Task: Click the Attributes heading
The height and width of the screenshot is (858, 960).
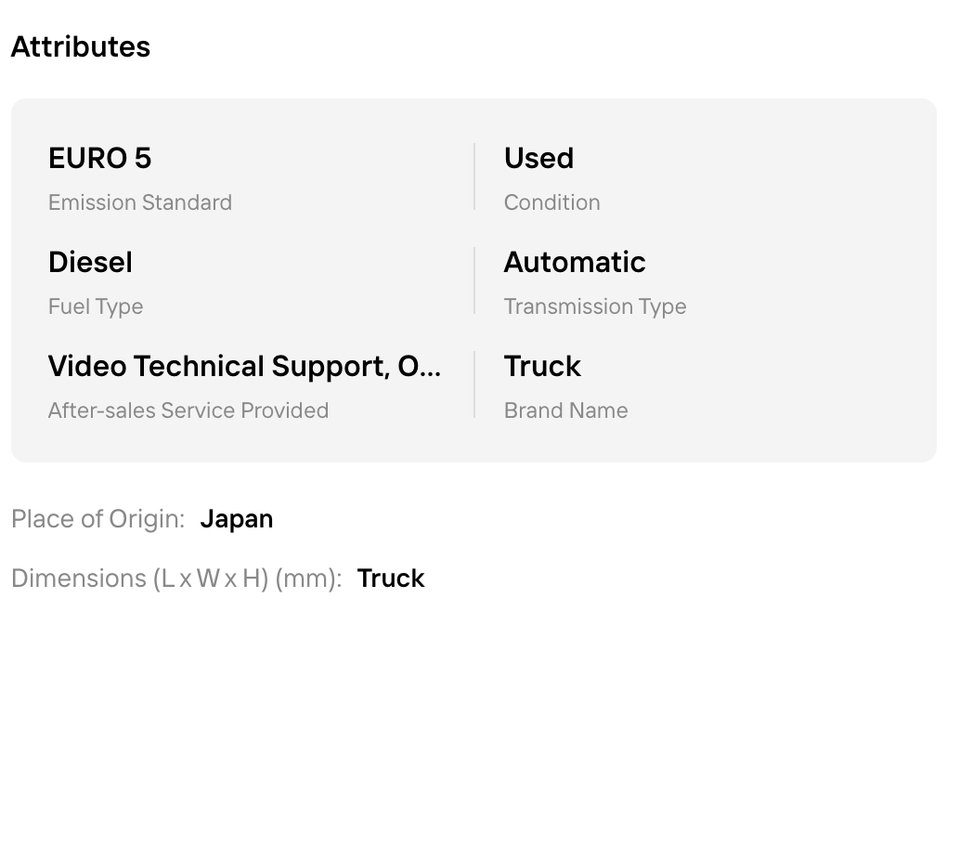Action: click(x=80, y=47)
